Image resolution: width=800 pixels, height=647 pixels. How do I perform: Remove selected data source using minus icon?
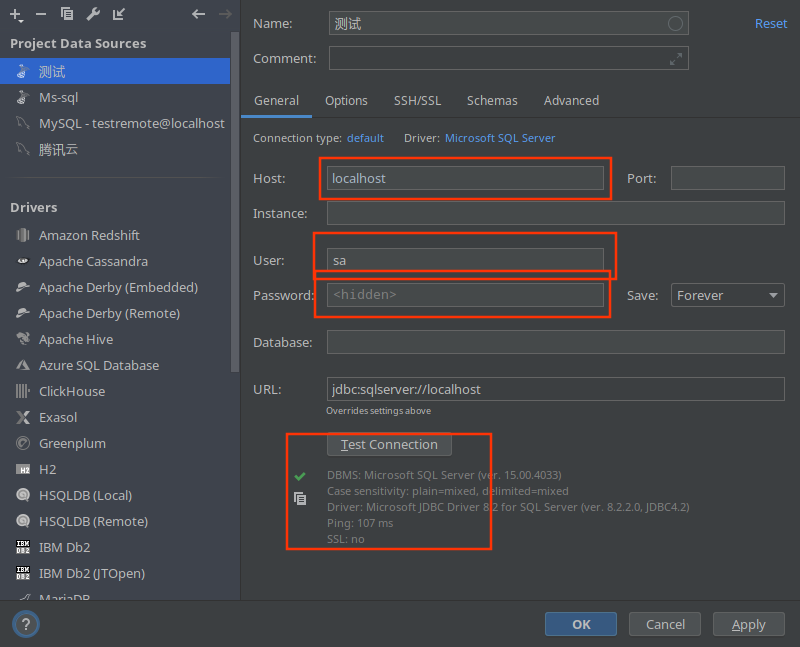39,14
